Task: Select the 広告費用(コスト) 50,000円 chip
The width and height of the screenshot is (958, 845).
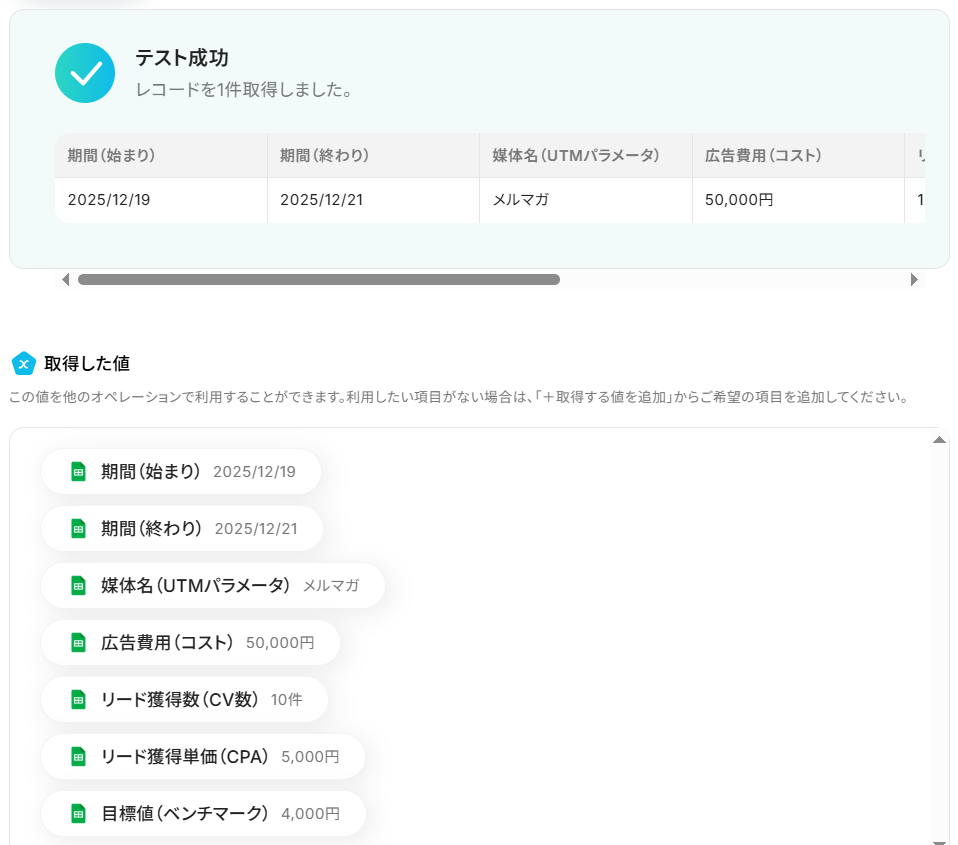Action: click(x=190, y=643)
